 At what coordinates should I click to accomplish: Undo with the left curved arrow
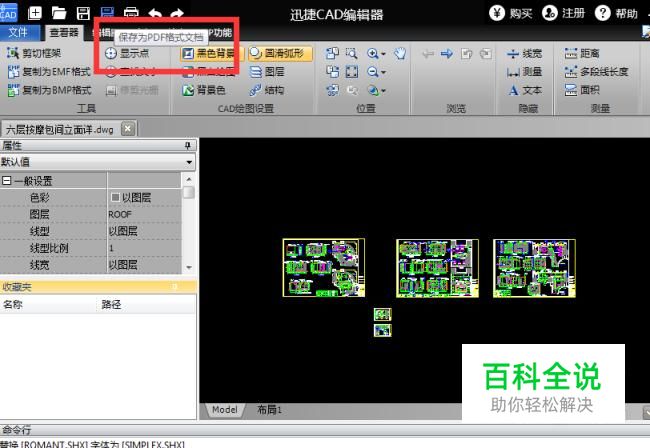tap(155, 13)
